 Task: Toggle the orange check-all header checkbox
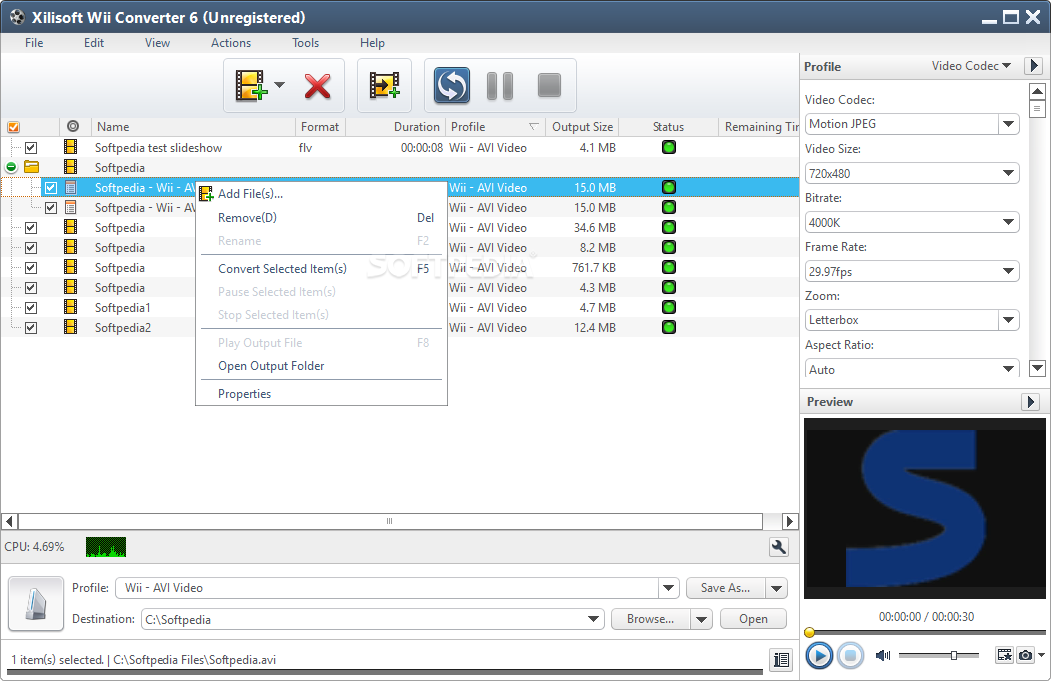point(13,127)
